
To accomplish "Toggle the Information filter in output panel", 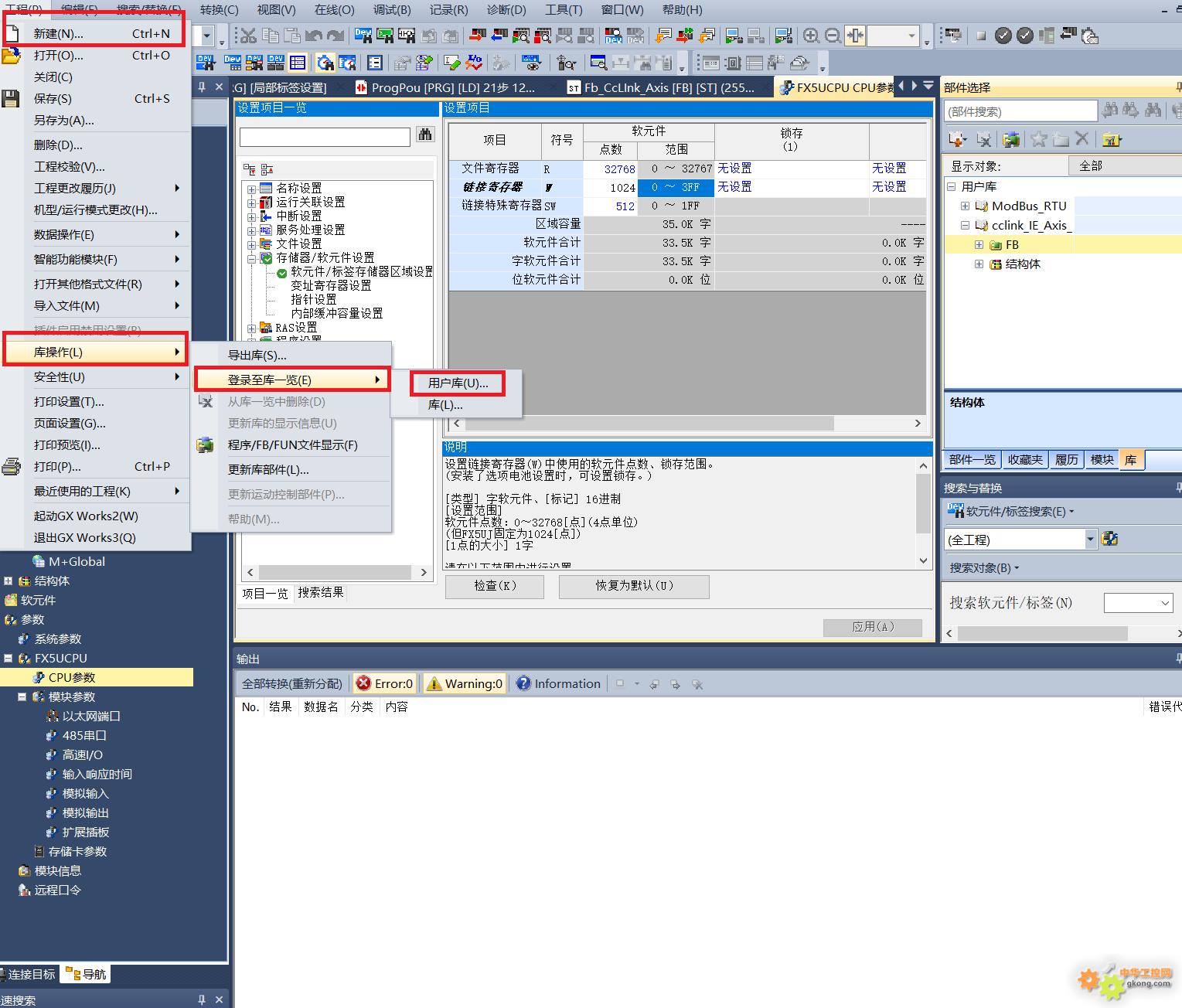I will (x=558, y=683).
